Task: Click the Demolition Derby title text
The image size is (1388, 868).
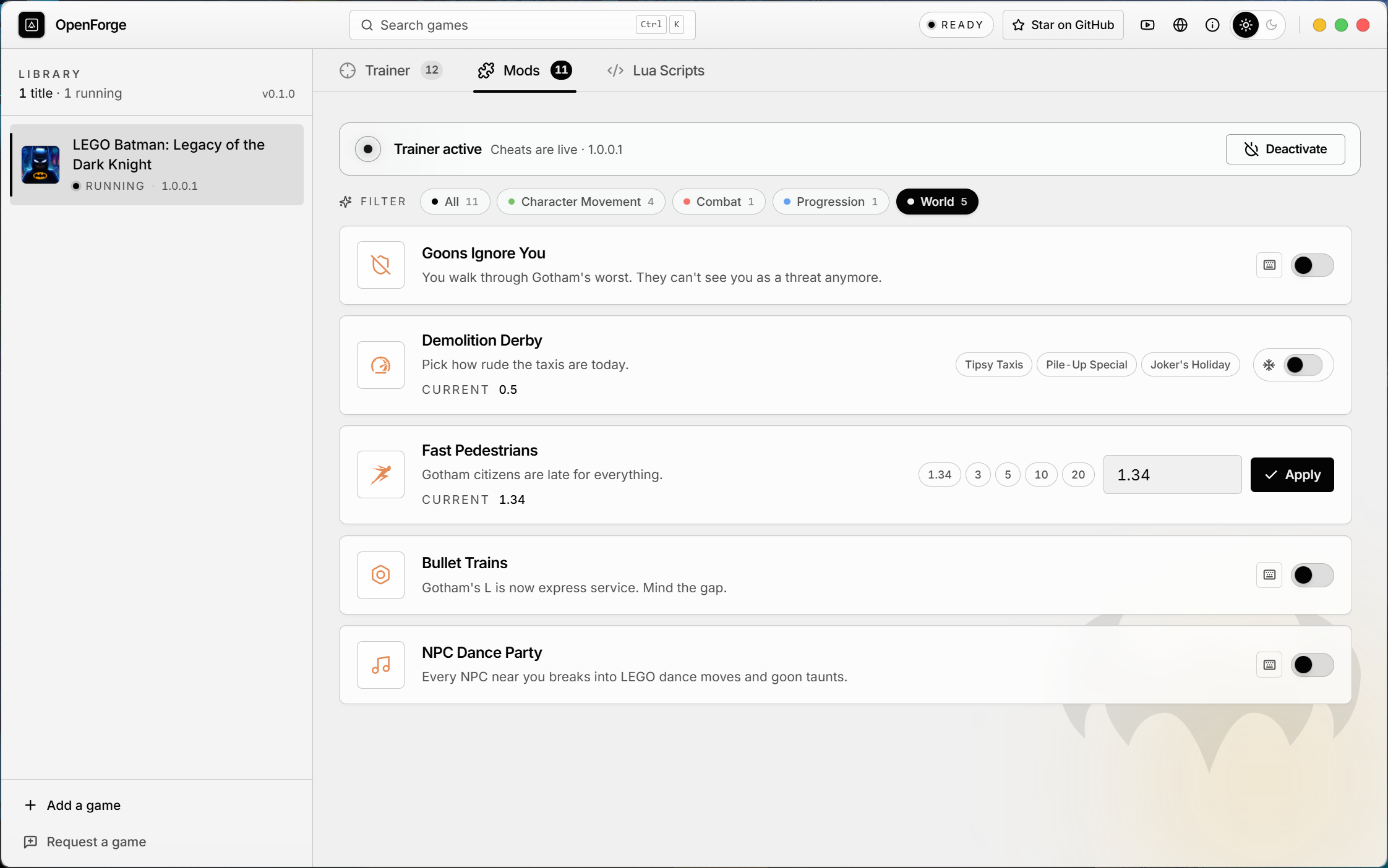Action: point(482,340)
